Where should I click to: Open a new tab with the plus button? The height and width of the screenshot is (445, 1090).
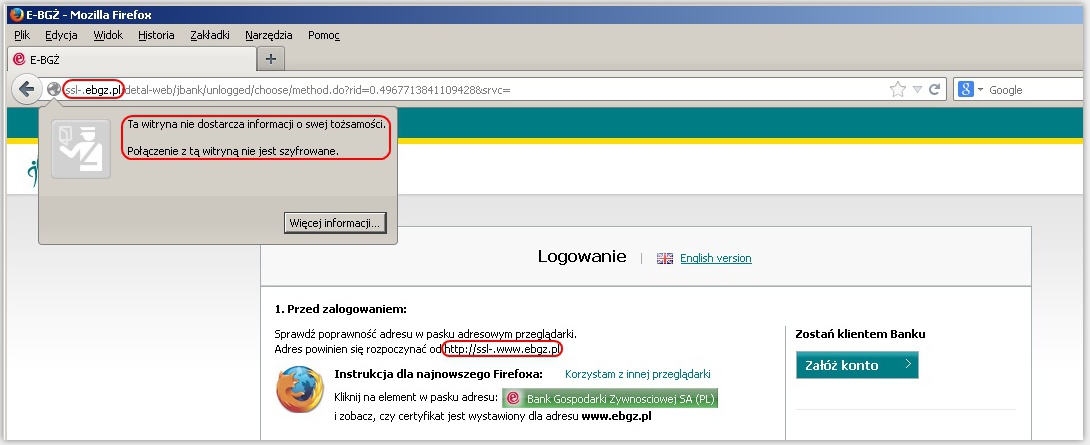tap(271, 59)
